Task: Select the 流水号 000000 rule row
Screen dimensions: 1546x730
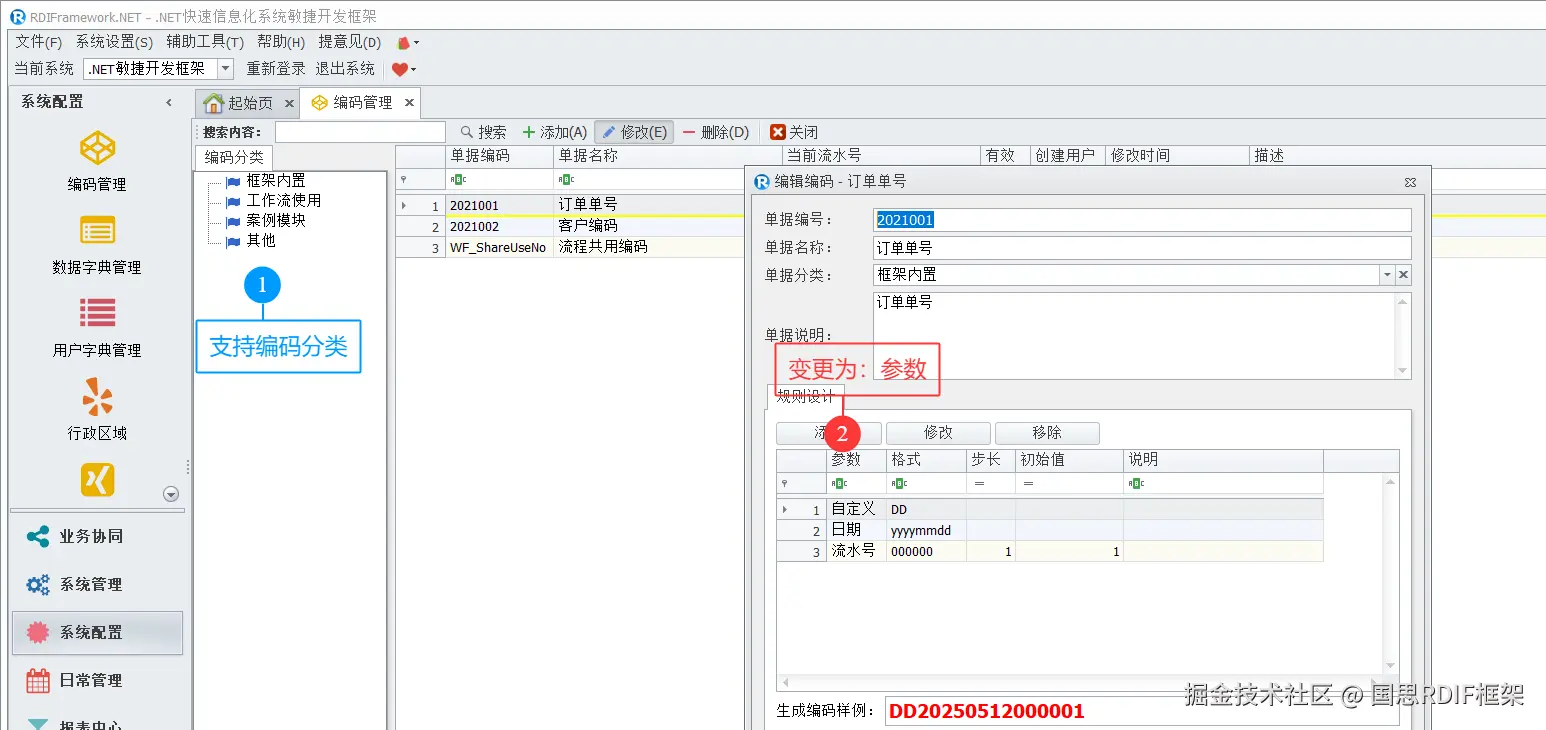Action: pyautogui.click(x=1050, y=551)
